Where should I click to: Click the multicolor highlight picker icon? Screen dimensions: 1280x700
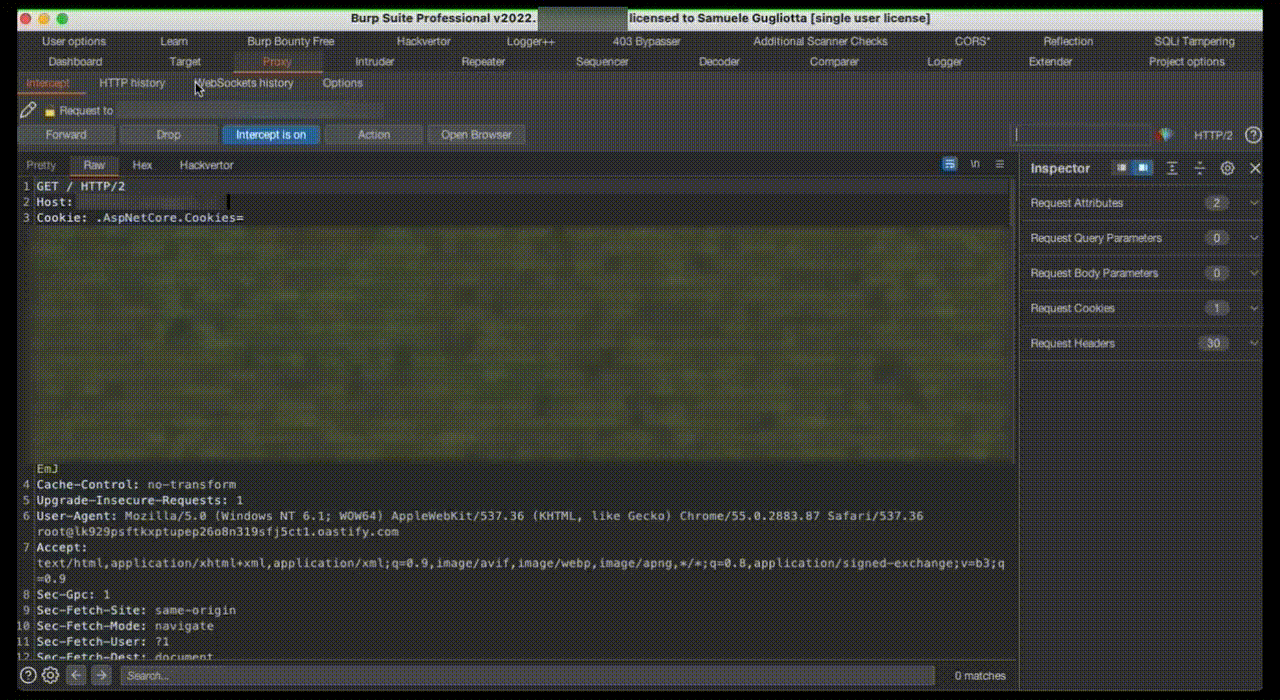(1165, 135)
